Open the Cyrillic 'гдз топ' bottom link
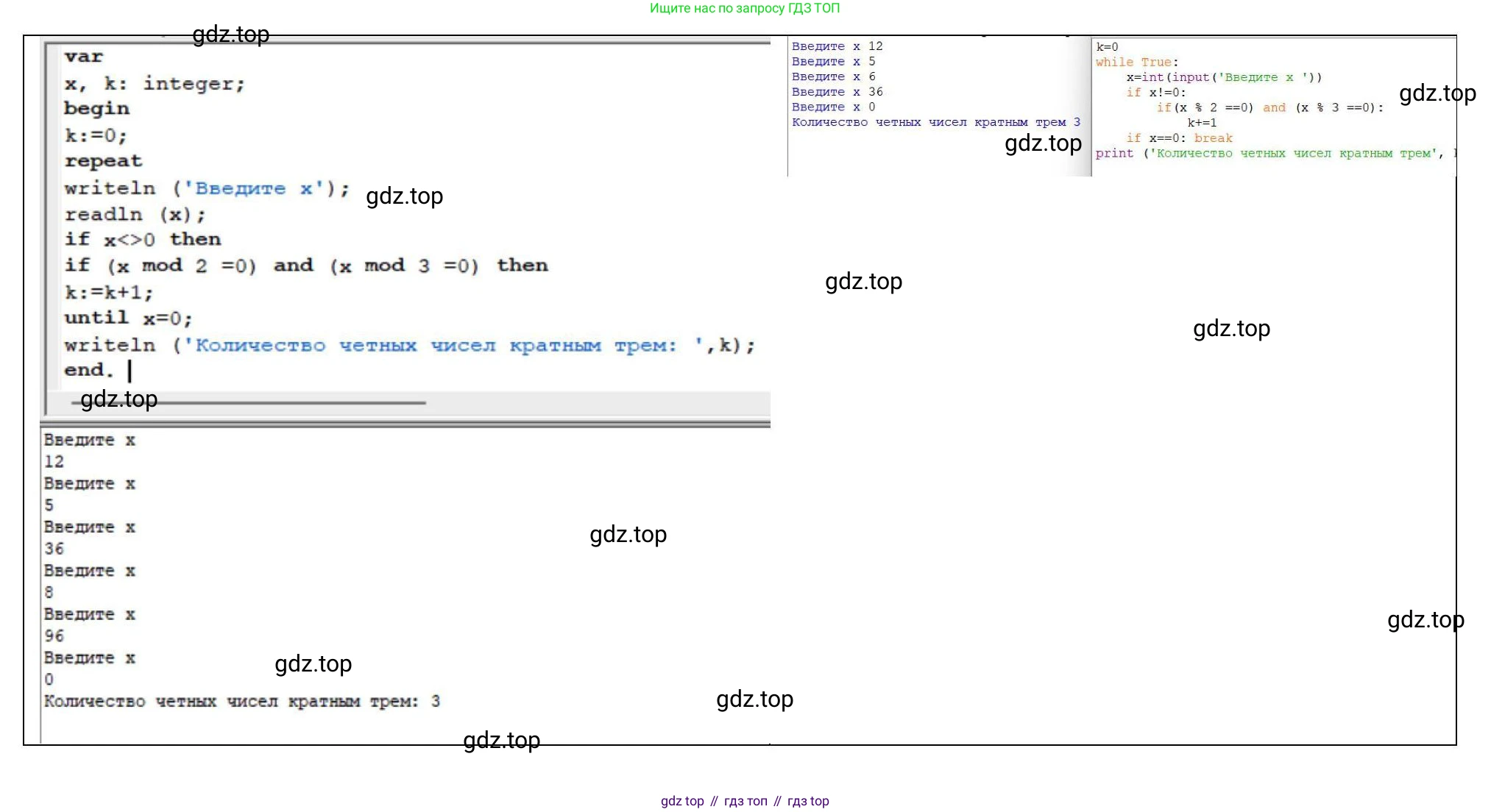 coord(745,801)
